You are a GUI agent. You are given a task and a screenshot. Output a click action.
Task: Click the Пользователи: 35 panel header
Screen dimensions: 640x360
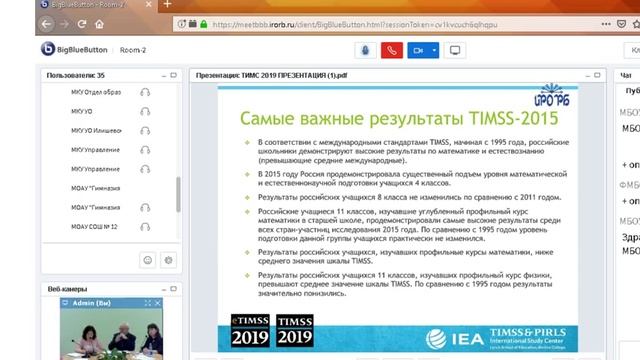(76, 76)
